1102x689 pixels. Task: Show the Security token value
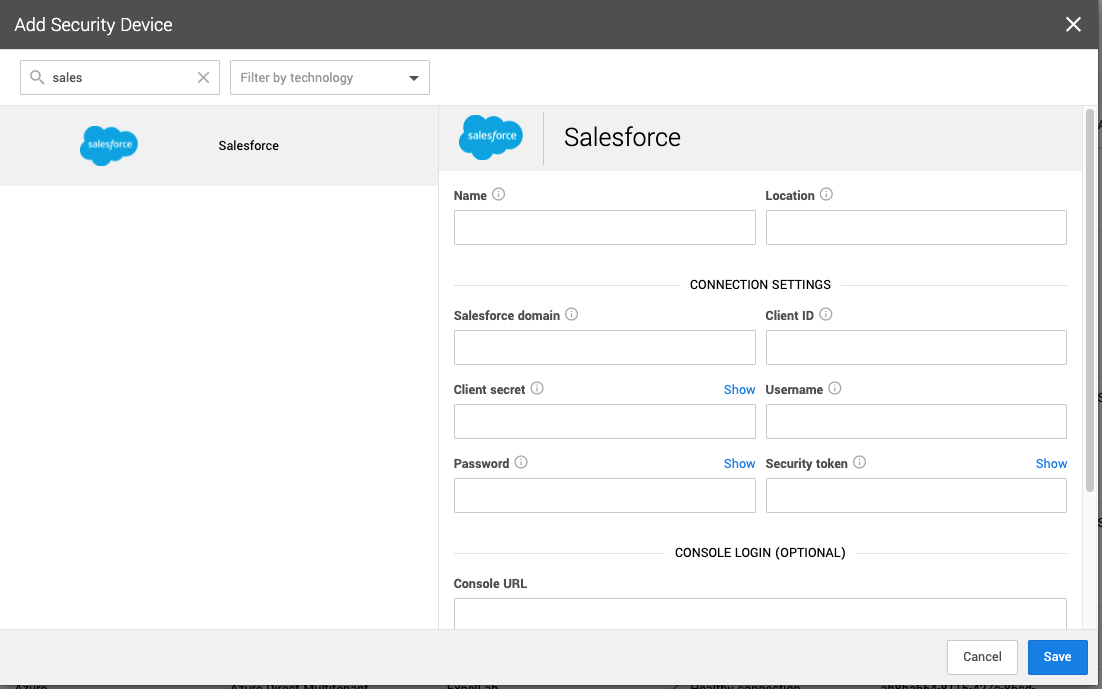pyautogui.click(x=1051, y=463)
